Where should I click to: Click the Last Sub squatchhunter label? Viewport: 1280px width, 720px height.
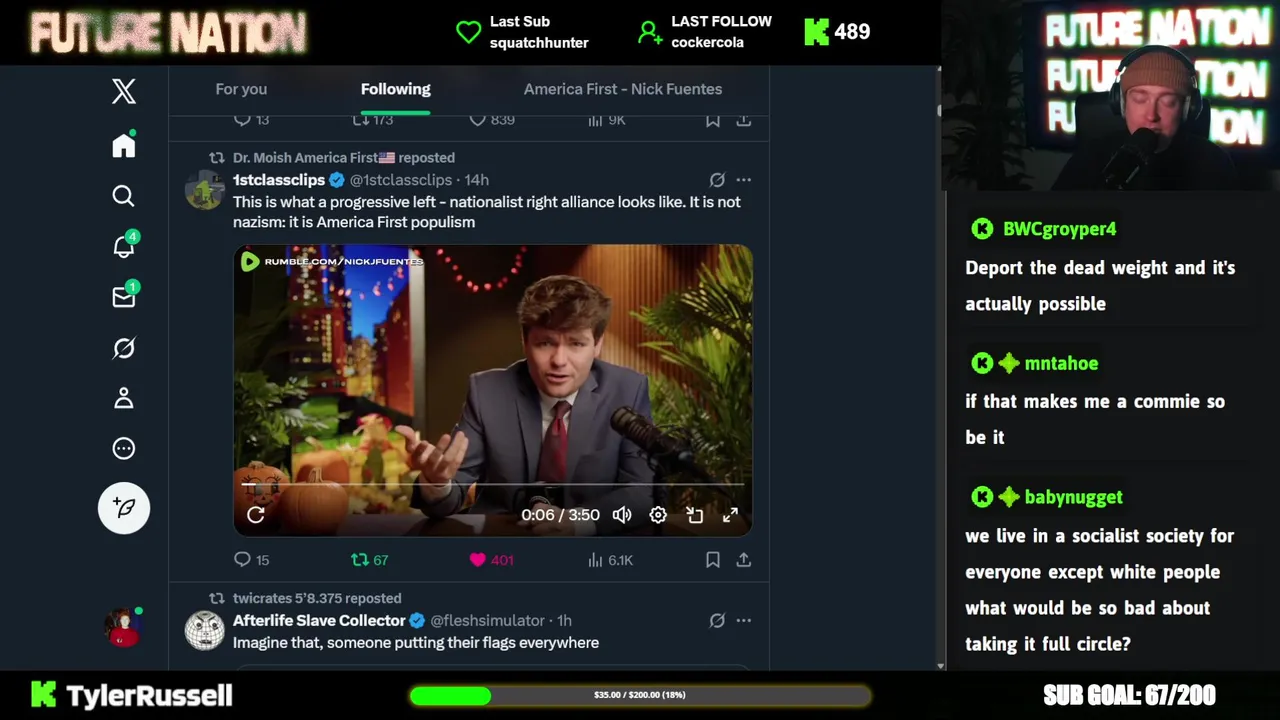[523, 32]
